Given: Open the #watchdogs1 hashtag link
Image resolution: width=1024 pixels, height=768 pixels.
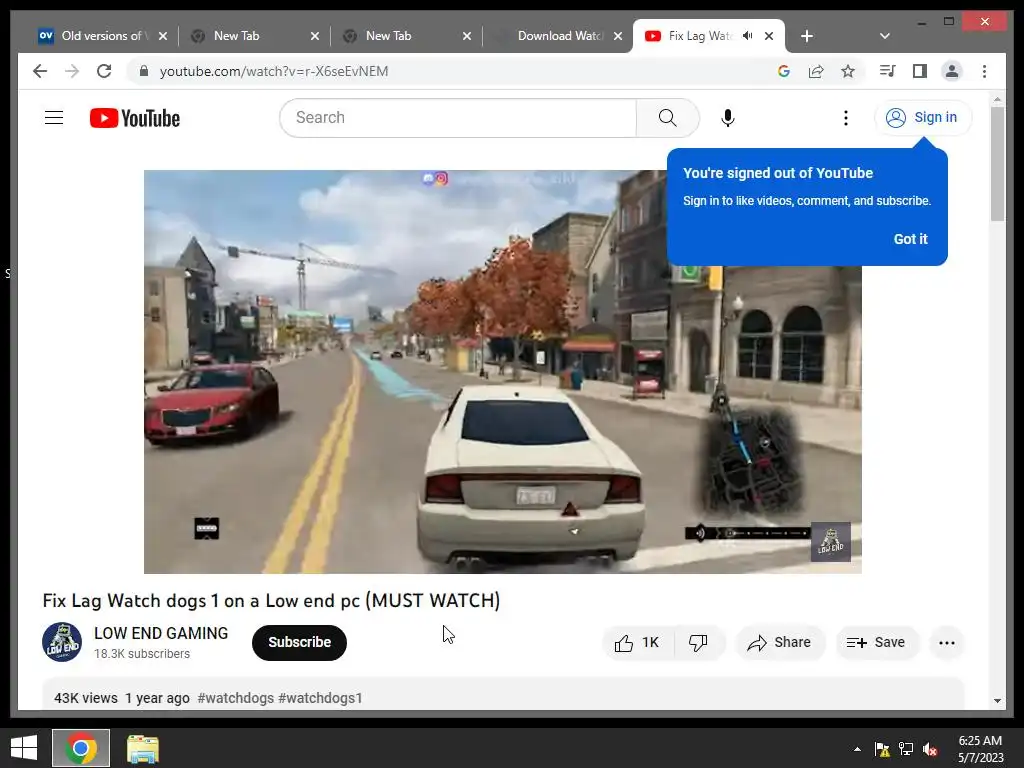Looking at the screenshot, I should [x=320, y=698].
